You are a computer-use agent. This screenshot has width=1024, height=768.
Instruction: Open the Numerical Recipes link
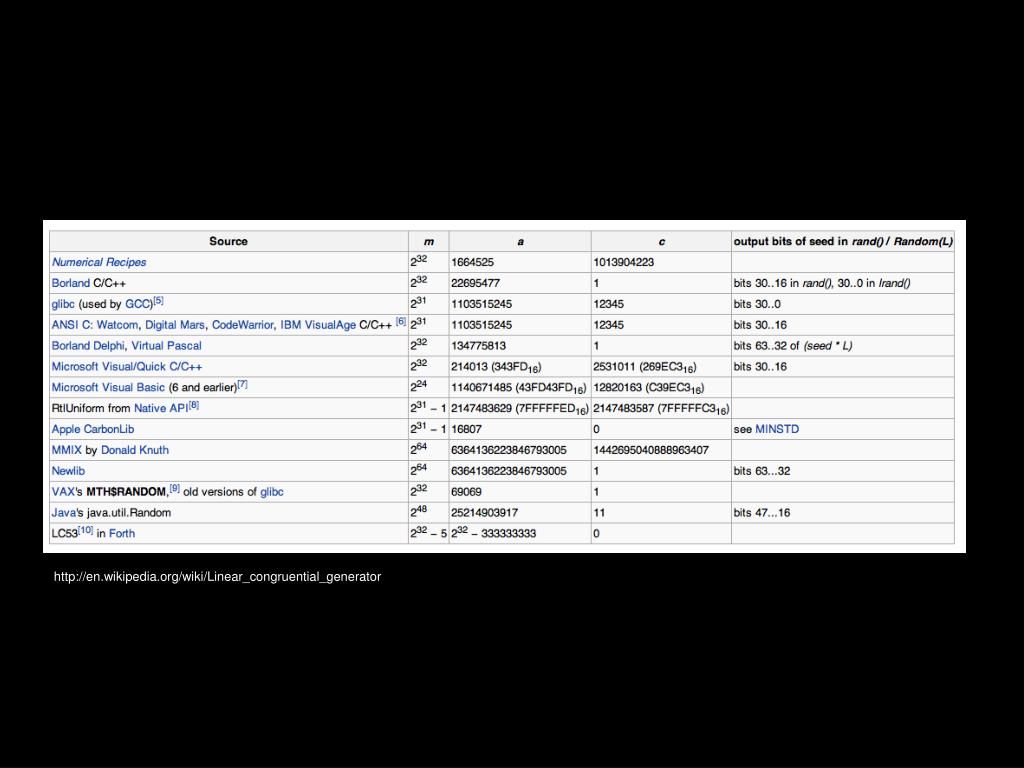(99, 262)
